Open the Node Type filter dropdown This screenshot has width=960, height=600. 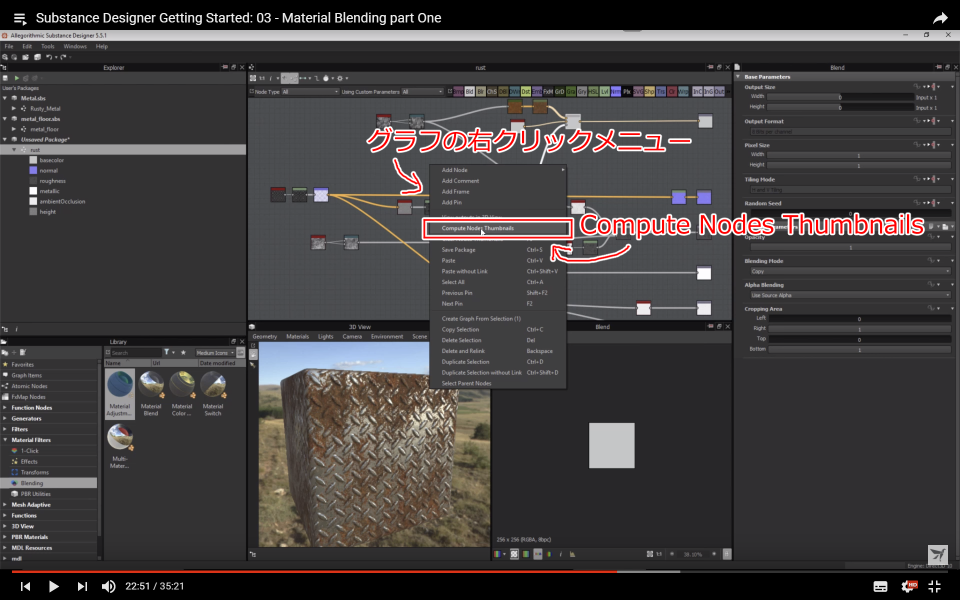pyautogui.click(x=310, y=92)
